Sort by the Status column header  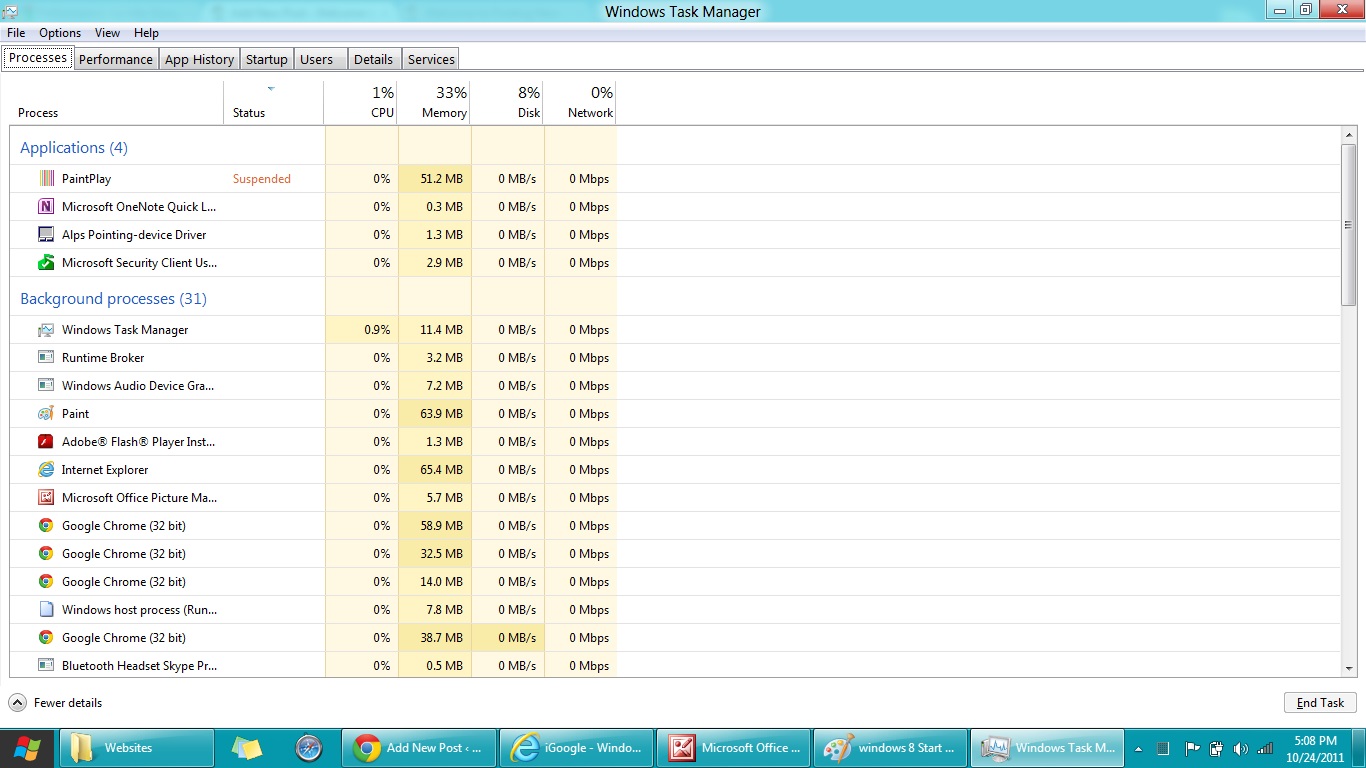[273, 102]
